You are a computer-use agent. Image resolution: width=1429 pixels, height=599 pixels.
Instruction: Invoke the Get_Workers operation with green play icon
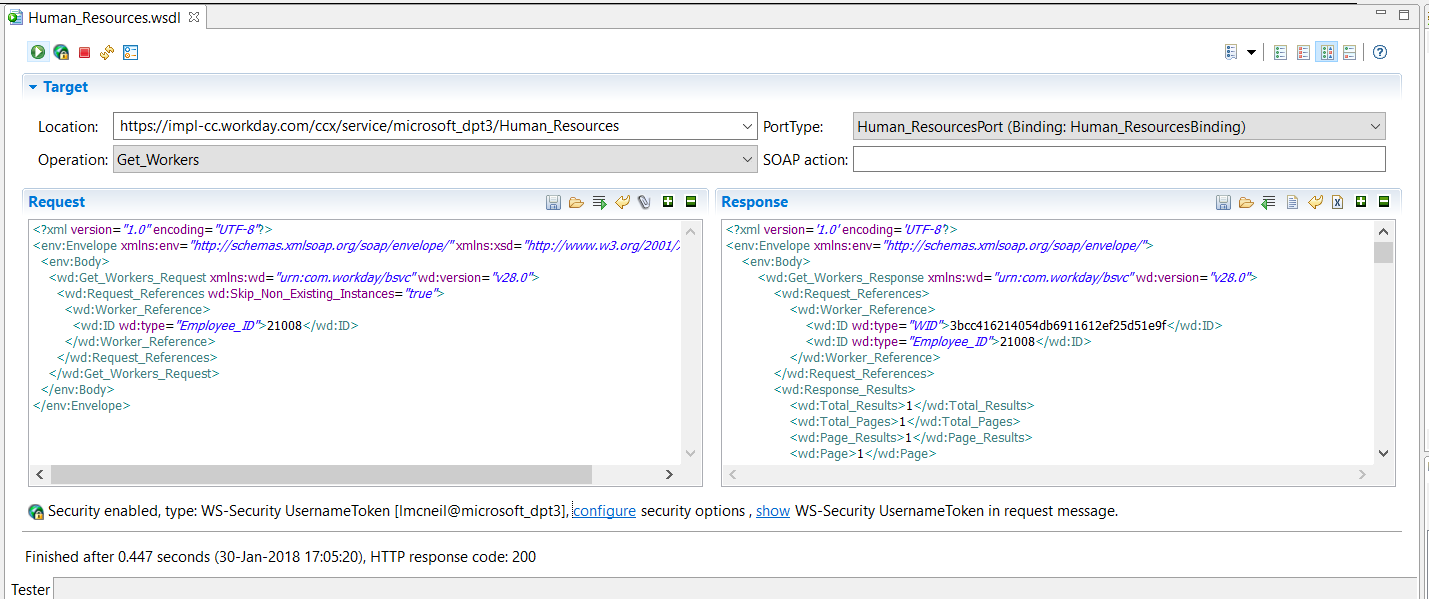(x=37, y=52)
